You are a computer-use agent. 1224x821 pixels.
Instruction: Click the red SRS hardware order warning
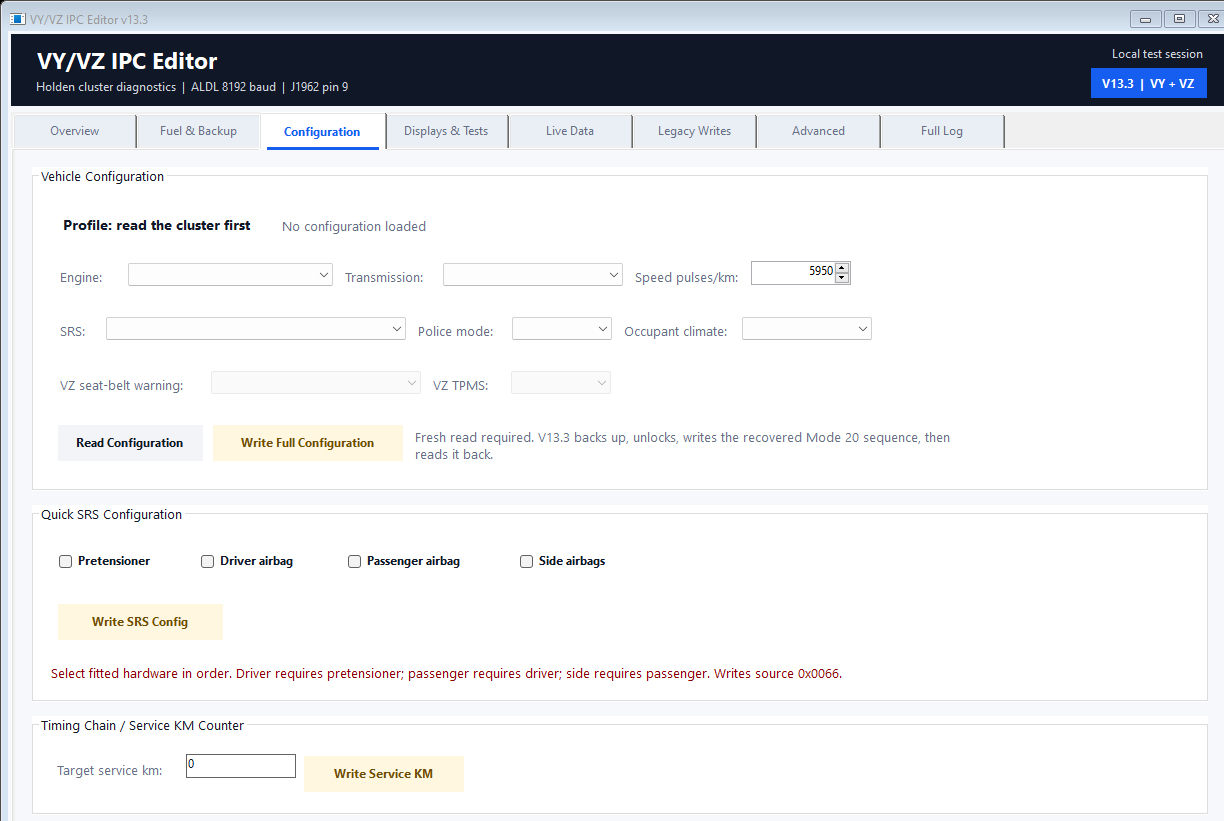(446, 674)
